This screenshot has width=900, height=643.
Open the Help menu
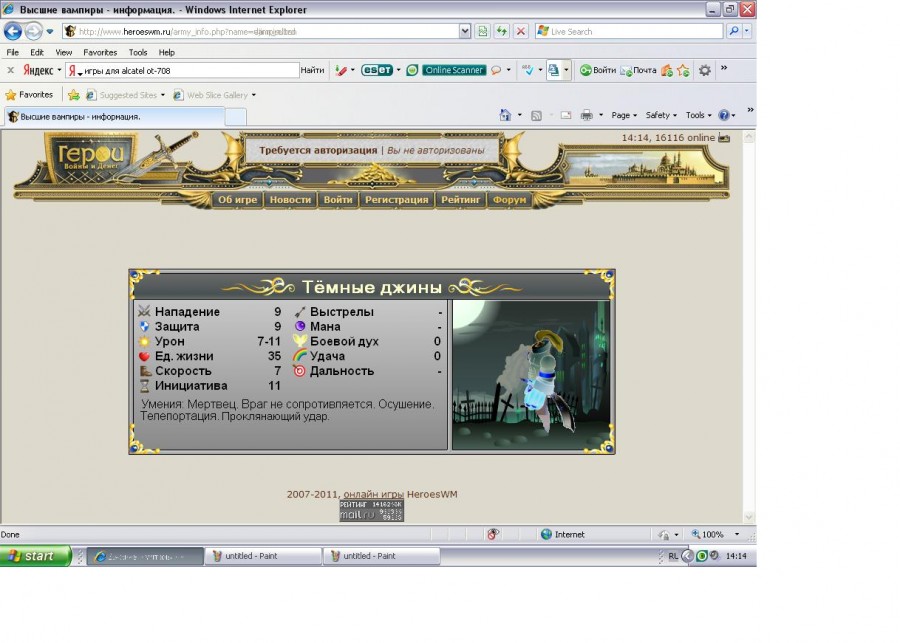(166, 52)
